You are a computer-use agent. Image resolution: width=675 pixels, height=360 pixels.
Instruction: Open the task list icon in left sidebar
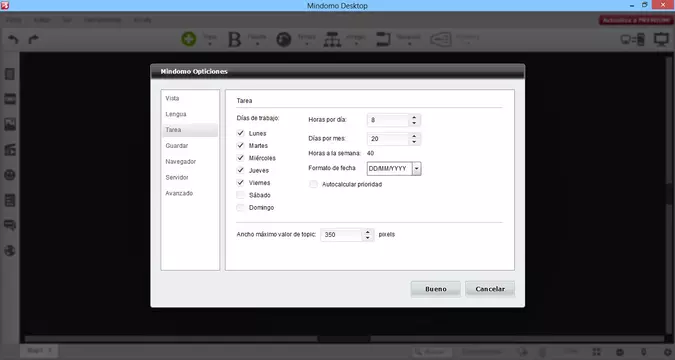coord(10,200)
